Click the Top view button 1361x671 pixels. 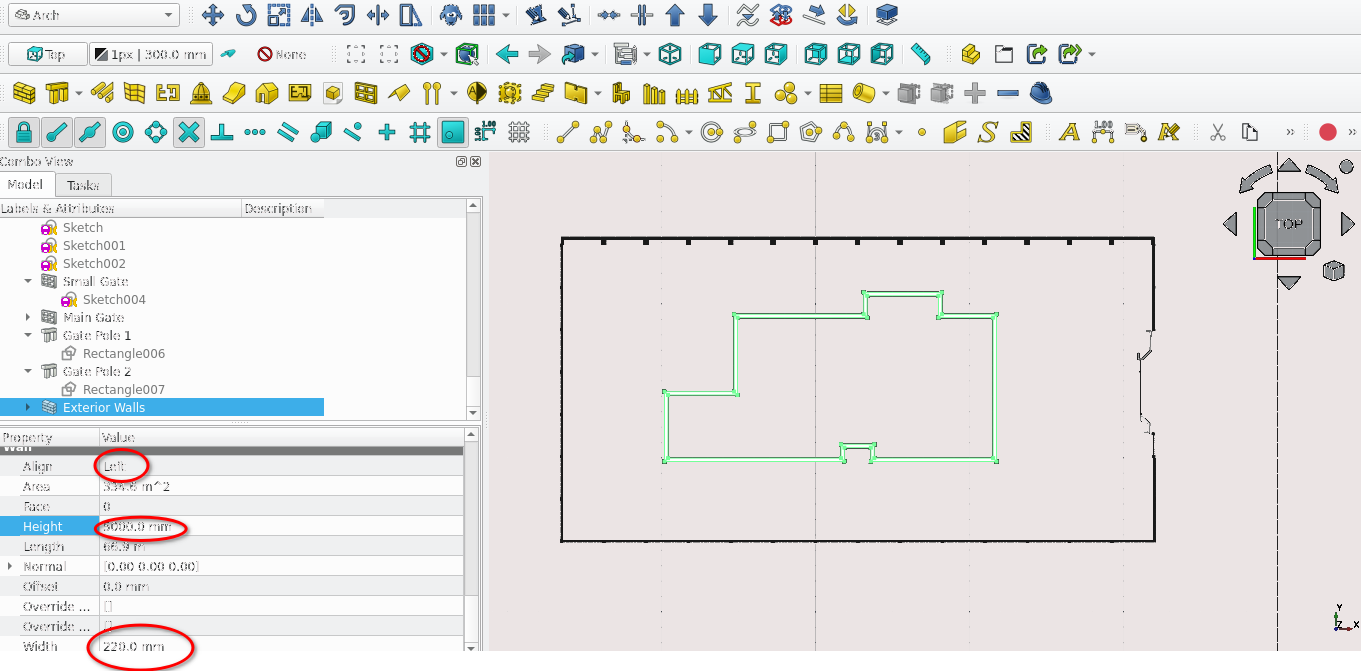pyautogui.click(x=48, y=54)
